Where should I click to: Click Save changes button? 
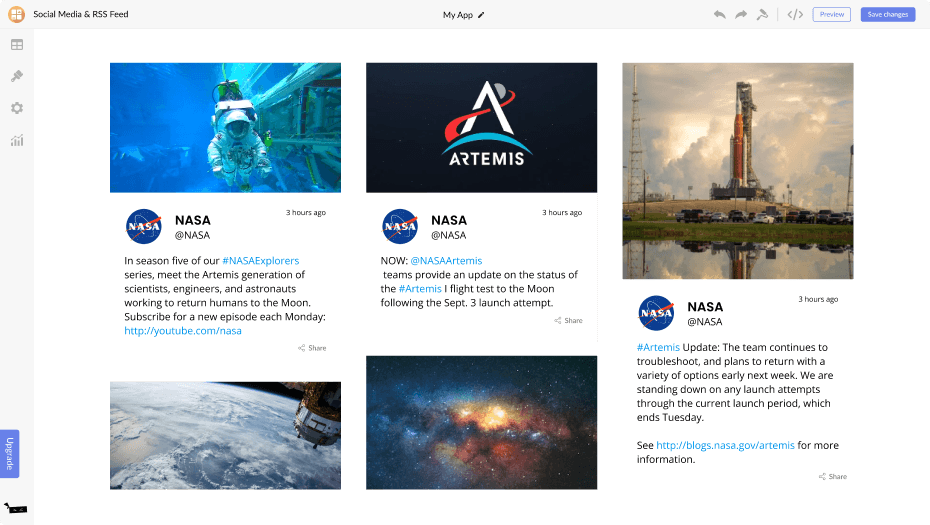887,14
